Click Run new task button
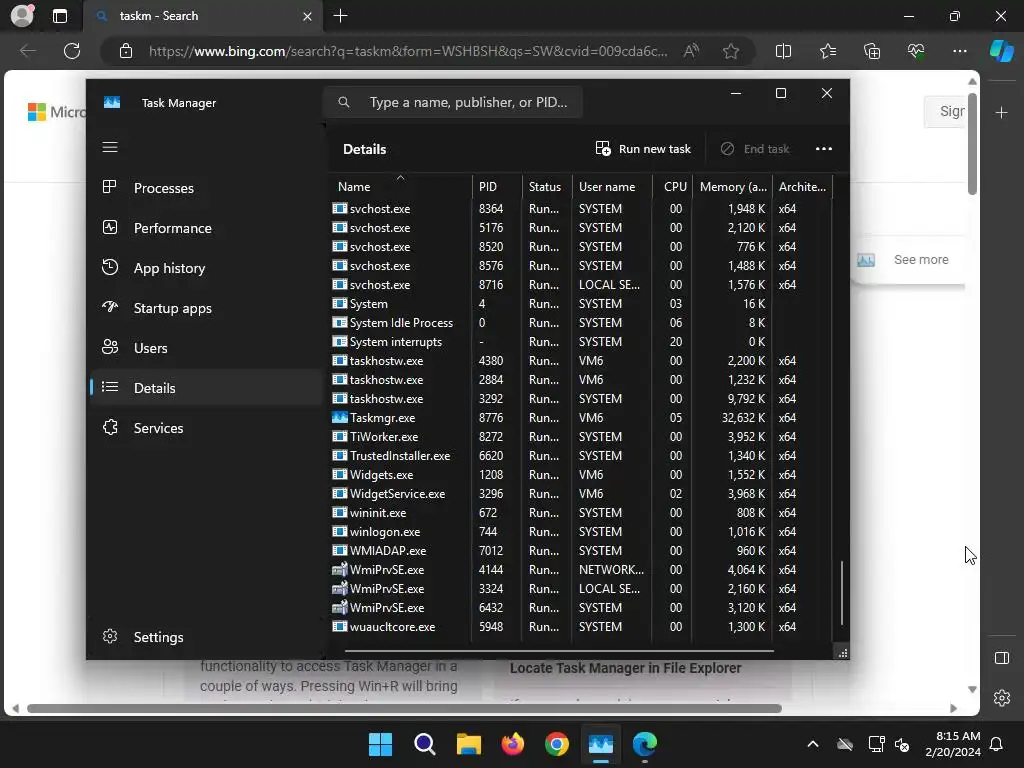Image resolution: width=1024 pixels, height=768 pixels. [x=643, y=149]
